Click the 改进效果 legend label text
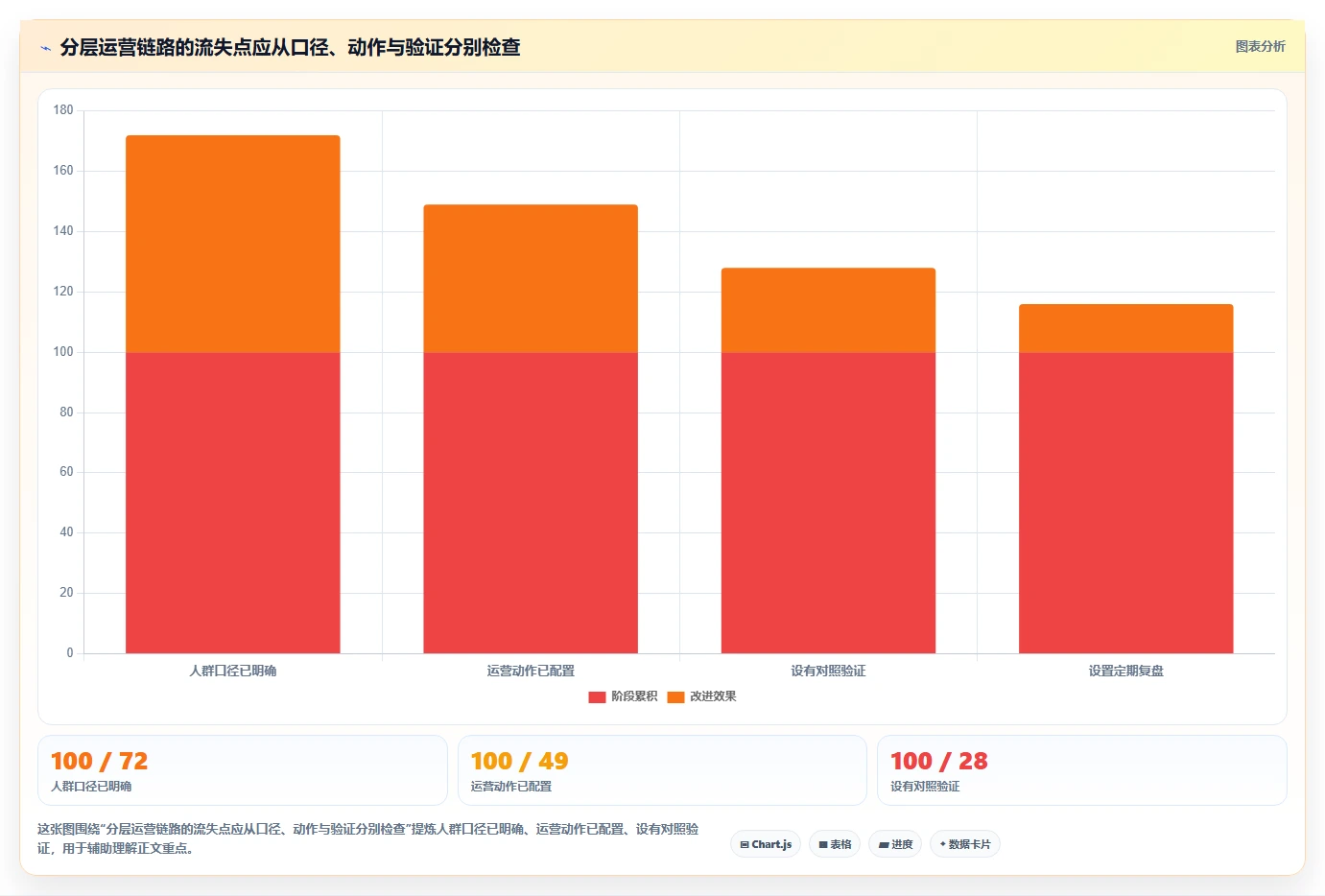 click(x=713, y=696)
